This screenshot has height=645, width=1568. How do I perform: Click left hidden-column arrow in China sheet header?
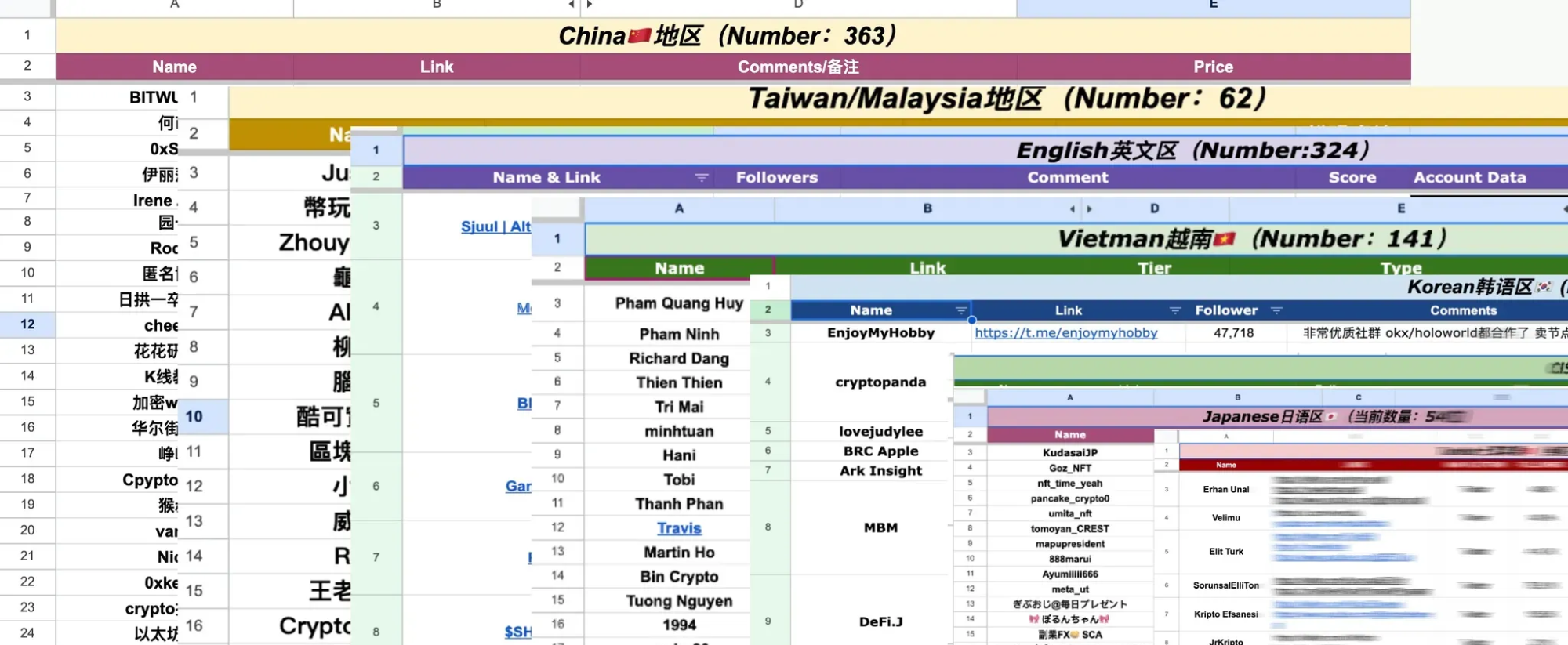(572, 5)
